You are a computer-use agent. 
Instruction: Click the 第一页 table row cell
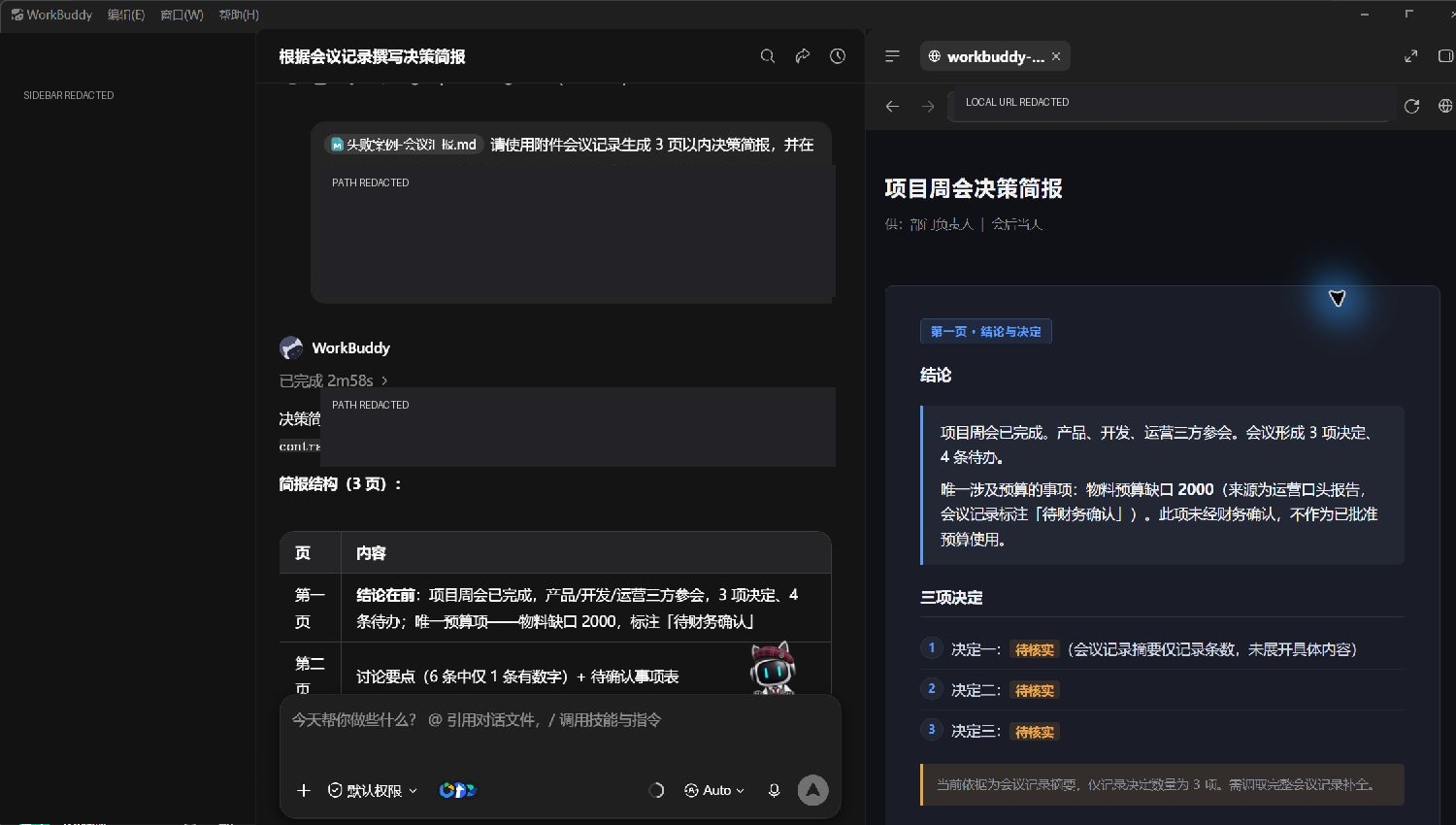(310, 608)
